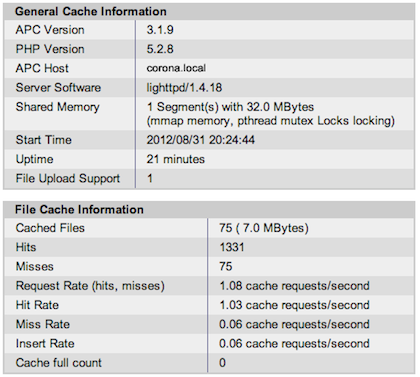Click the General Cache Information header
The height and width of the screenshot is (377, 420).
[91, 11]
